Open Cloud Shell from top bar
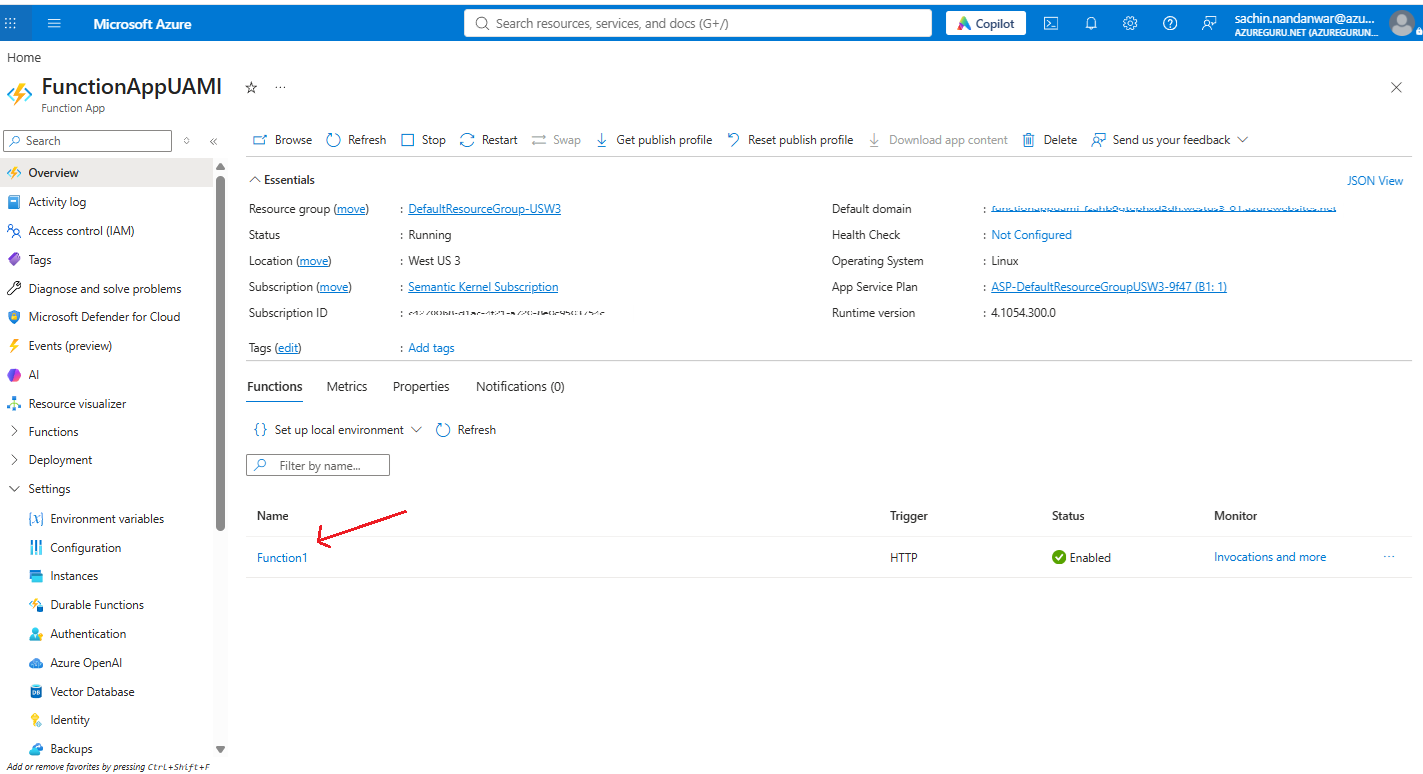Screen dimensions: 1423x774 (1051, 23)
